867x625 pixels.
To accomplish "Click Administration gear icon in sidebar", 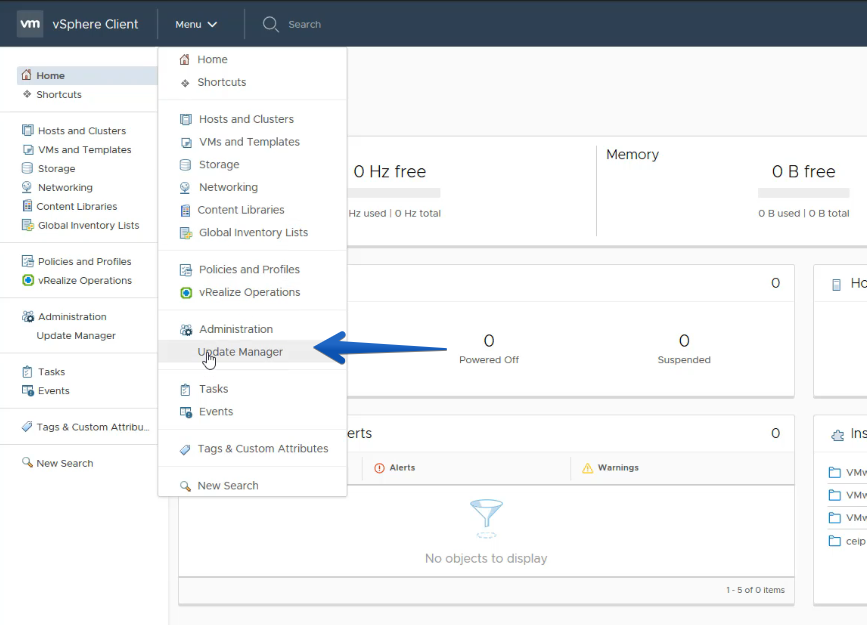I will point(28,316).
